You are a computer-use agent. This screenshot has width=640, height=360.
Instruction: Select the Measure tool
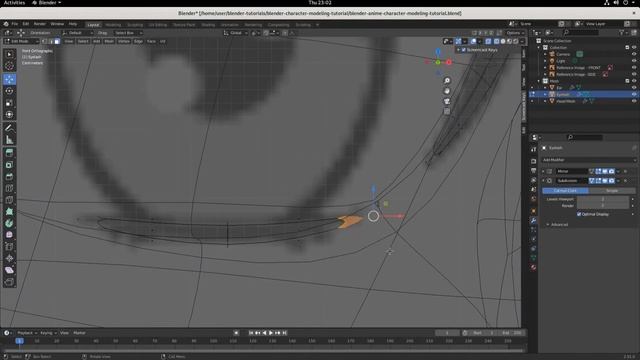pos(9,140)
